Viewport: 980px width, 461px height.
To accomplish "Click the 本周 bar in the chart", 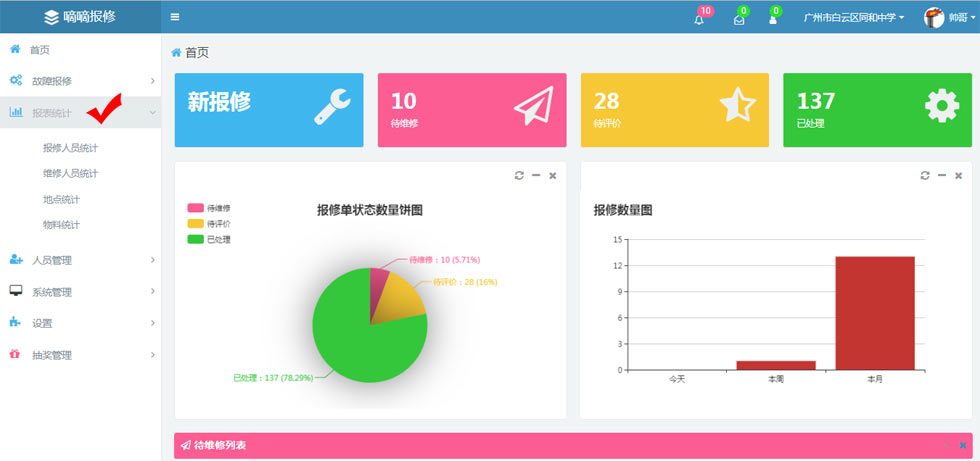I will [x=776, y=365].
